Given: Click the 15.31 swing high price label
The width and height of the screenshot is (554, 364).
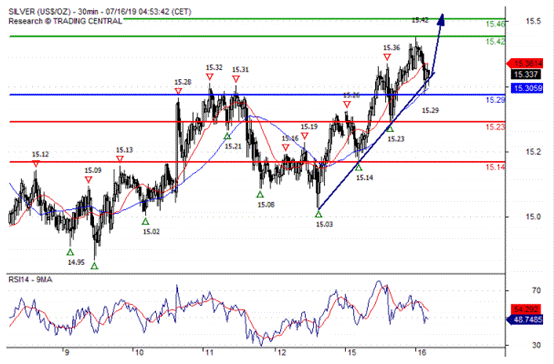Looking at the screenshot, I should 240,70.
